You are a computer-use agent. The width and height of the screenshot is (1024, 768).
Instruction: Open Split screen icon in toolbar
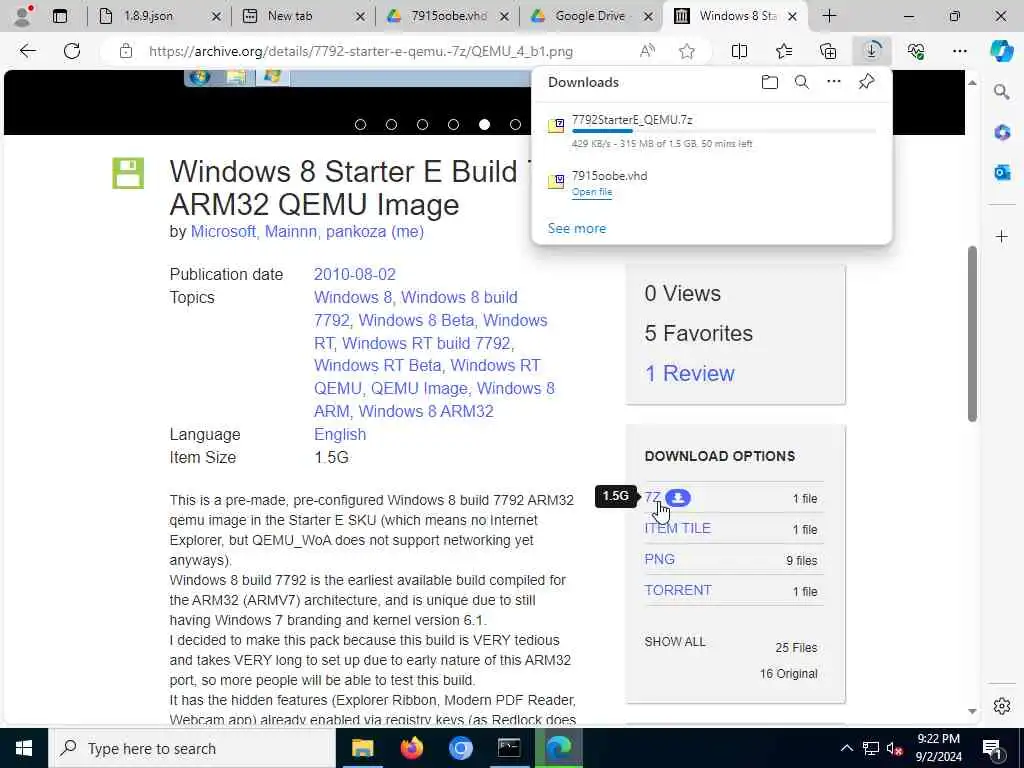739,51
